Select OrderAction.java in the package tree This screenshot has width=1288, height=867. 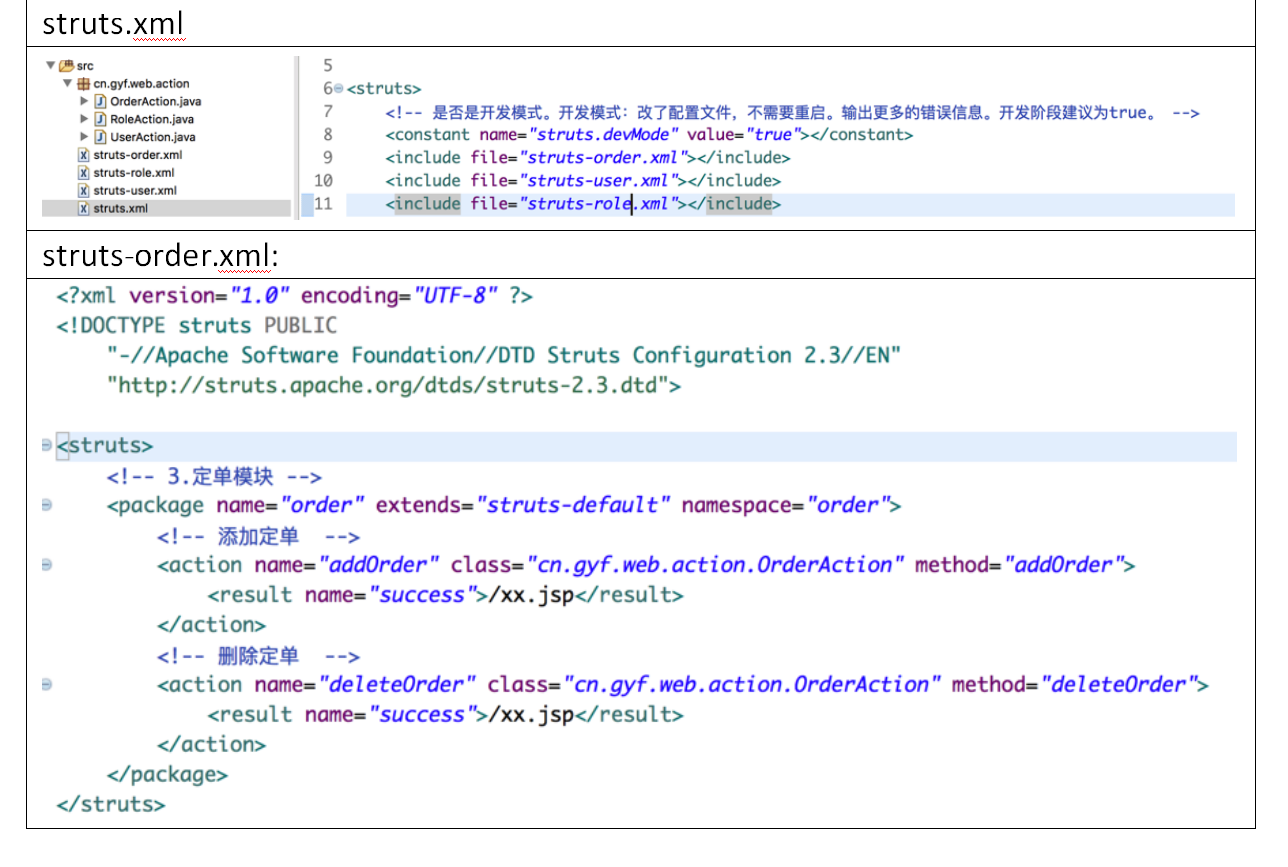156,102
